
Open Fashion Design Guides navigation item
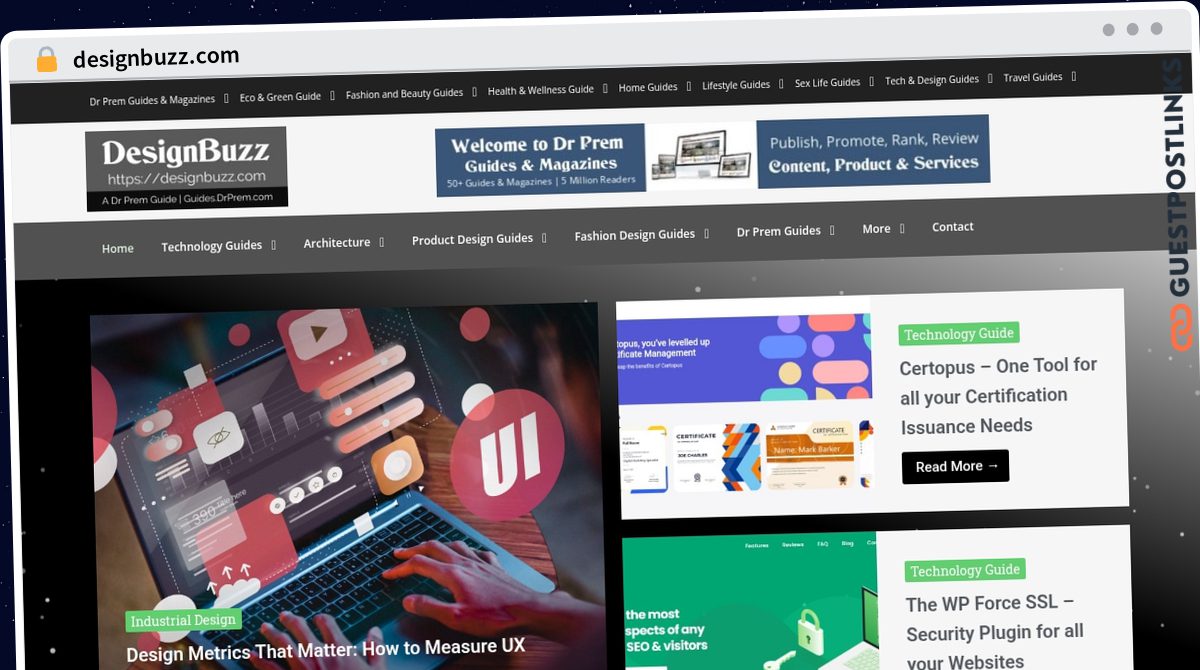tap(635, 235)
